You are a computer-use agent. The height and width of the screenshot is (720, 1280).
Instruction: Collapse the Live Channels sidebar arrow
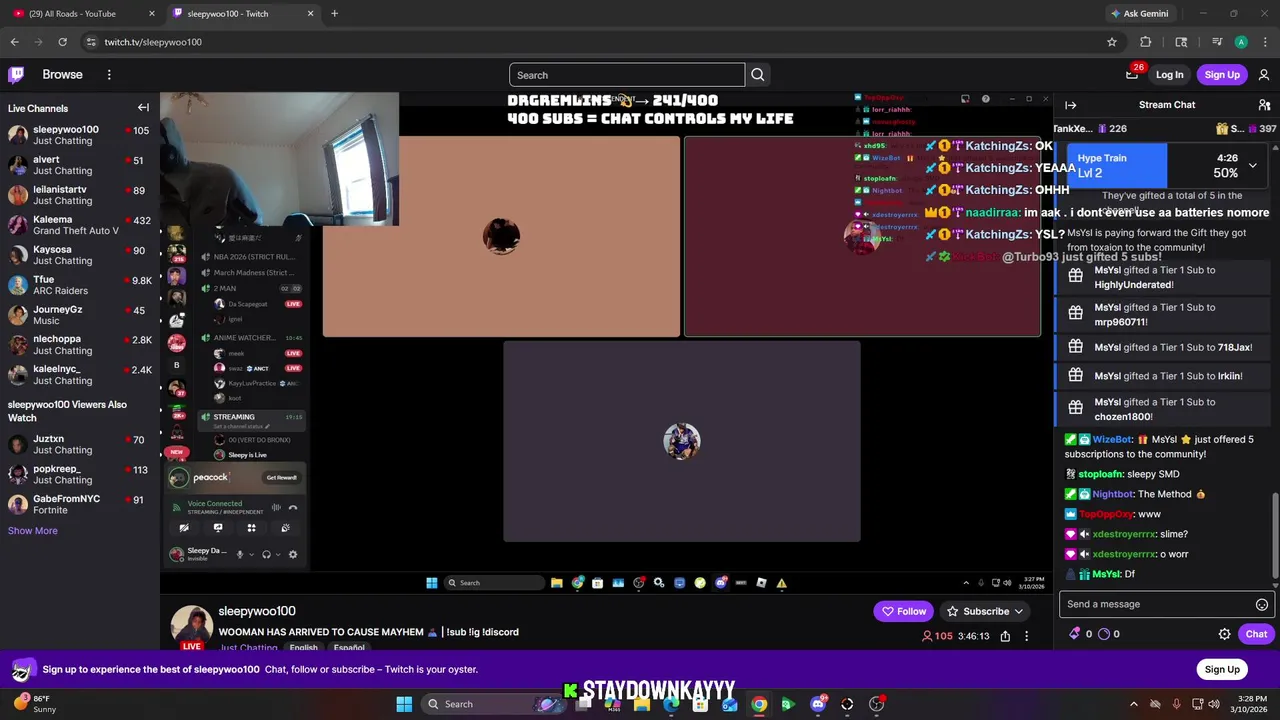point(143,108)
